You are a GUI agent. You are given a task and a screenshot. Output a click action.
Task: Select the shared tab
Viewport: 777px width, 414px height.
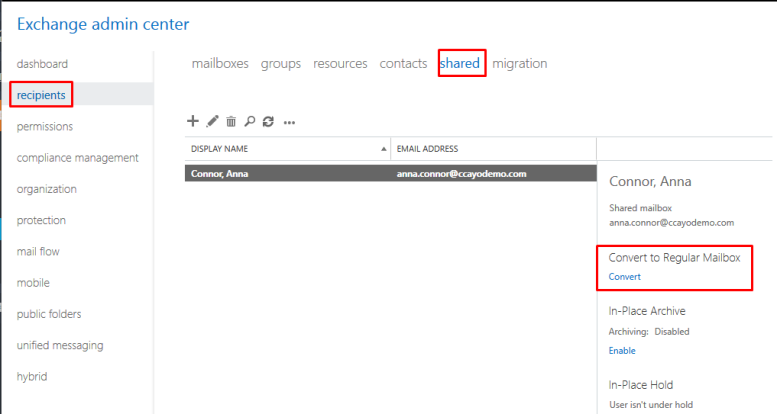pyautogui.click(x=460, y=63)
